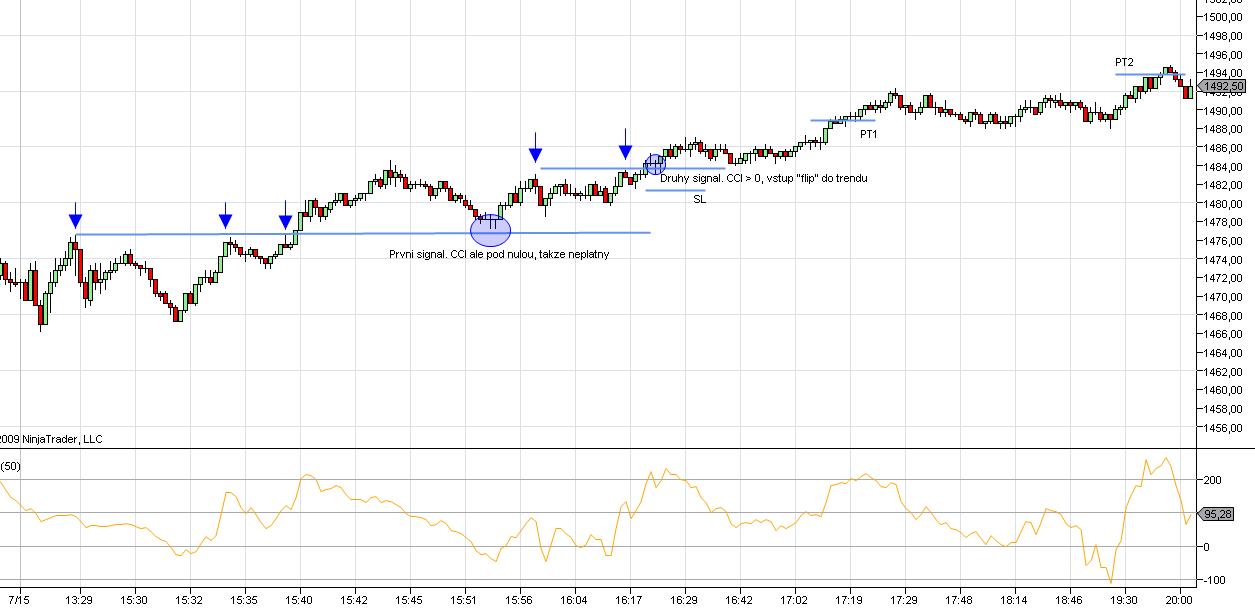Click the -100 level on CCI axis
This screenshot has height=612, width=1255.
[x=1214, y=581]
